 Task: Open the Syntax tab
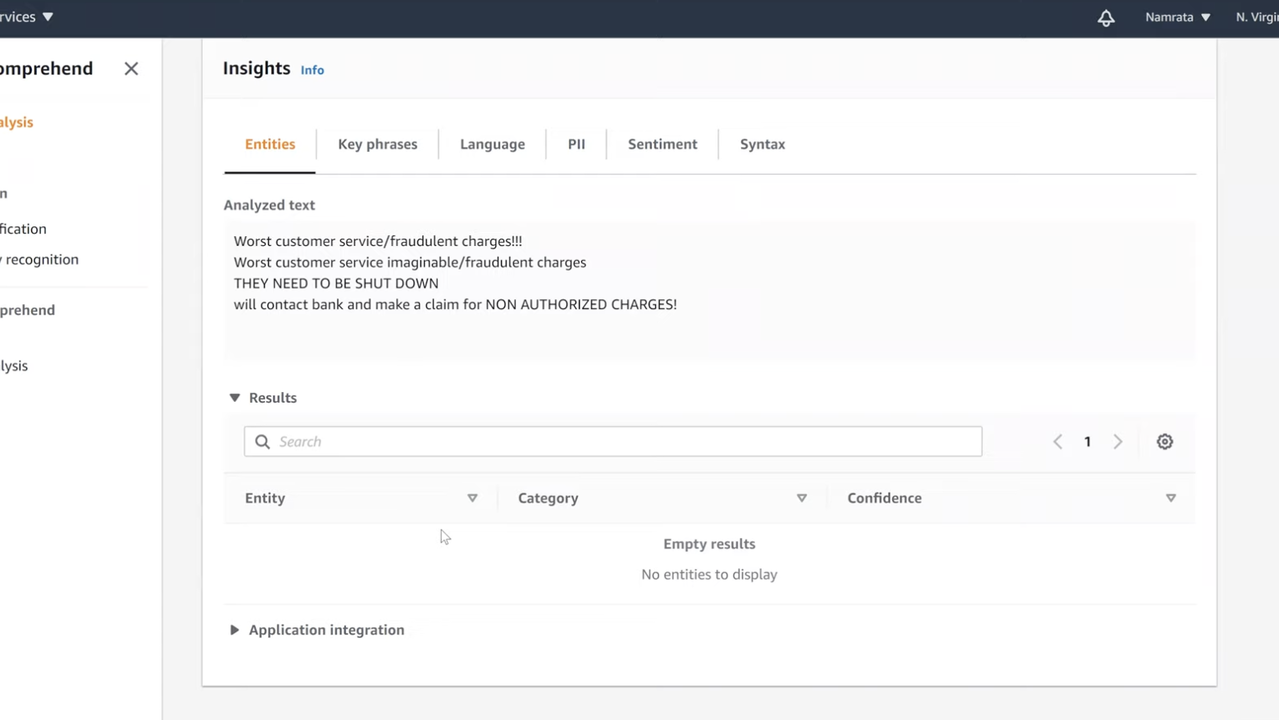click(x=762, y=144)
